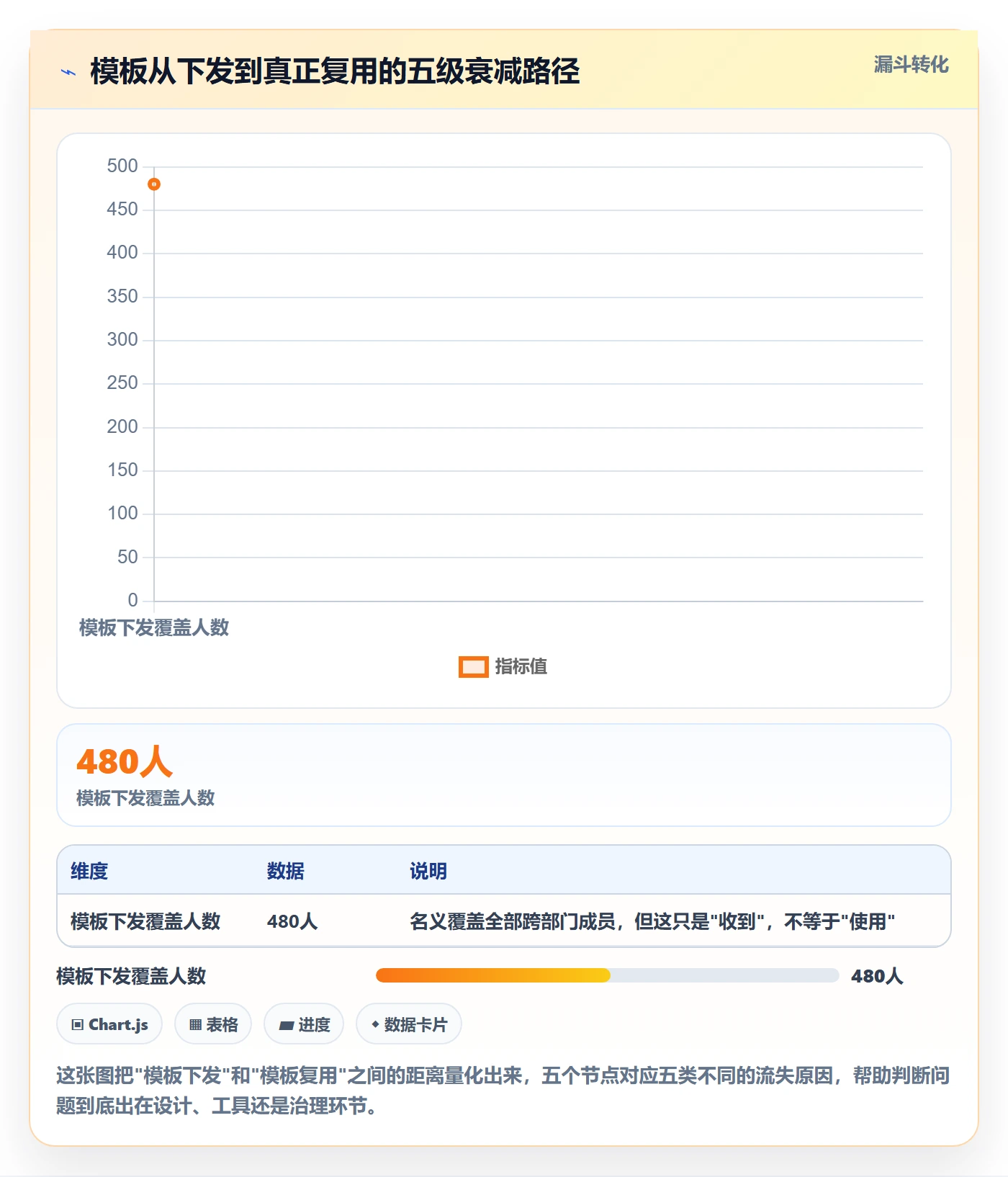This screenshot has width=1008, height=1177.
Task: Click the table description starting with 名义覆盖
Action: pyautogui.click(x=652, y=921)
